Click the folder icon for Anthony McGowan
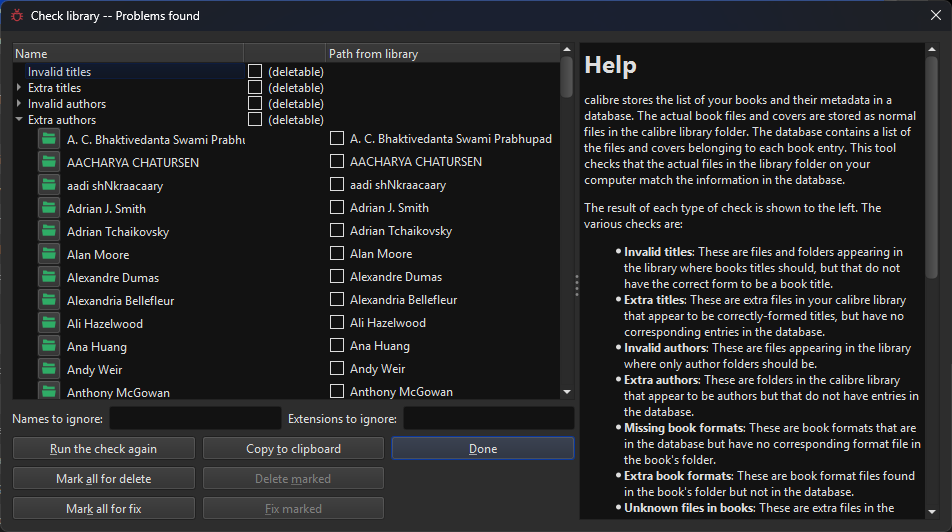Image resolution: width=952 pixels, height=532 pixels. click(49, 392)
